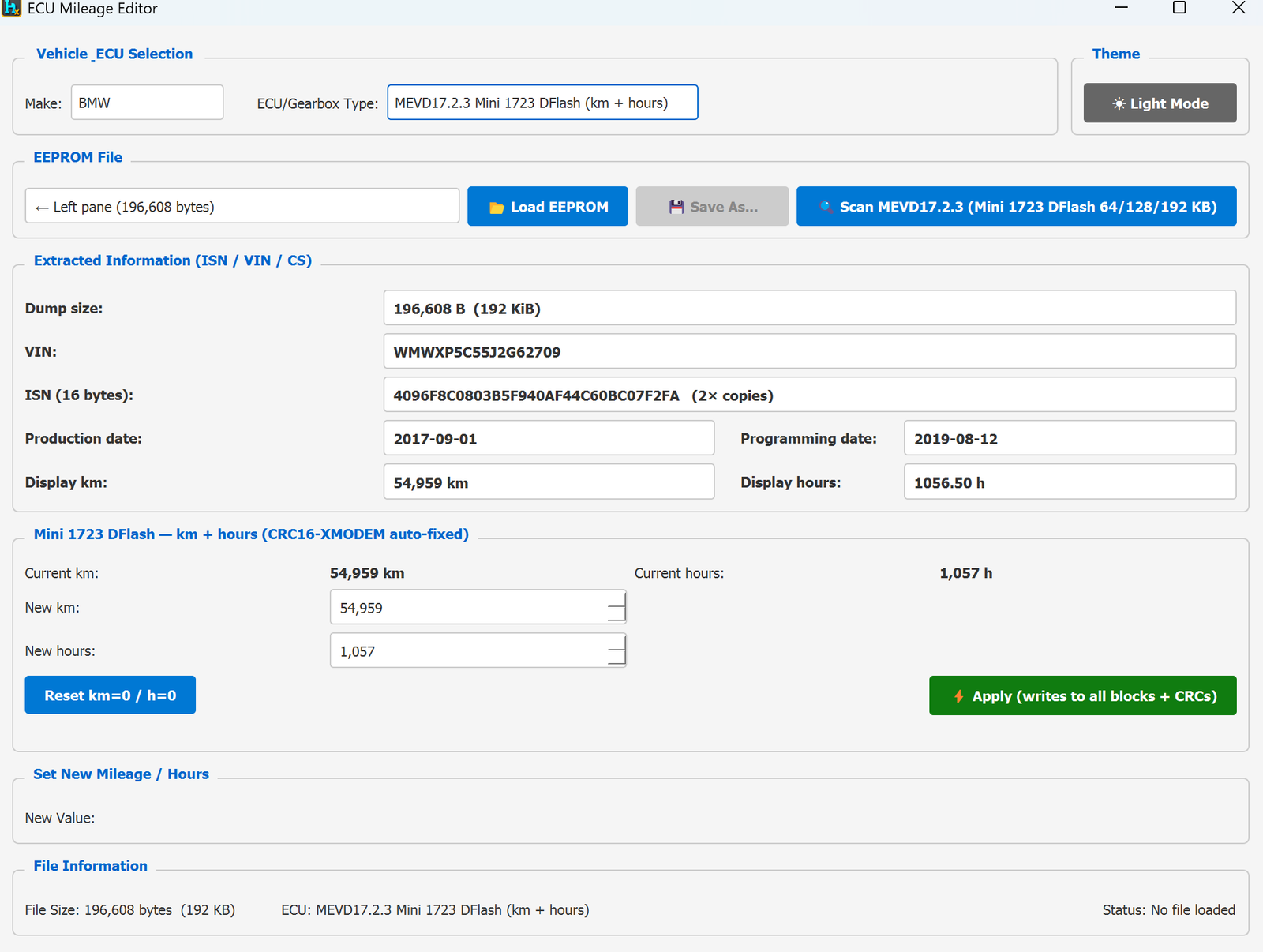Click the "Display hours:" label
This screenshot has width=1263, height=952.
[x=790, y=482]
